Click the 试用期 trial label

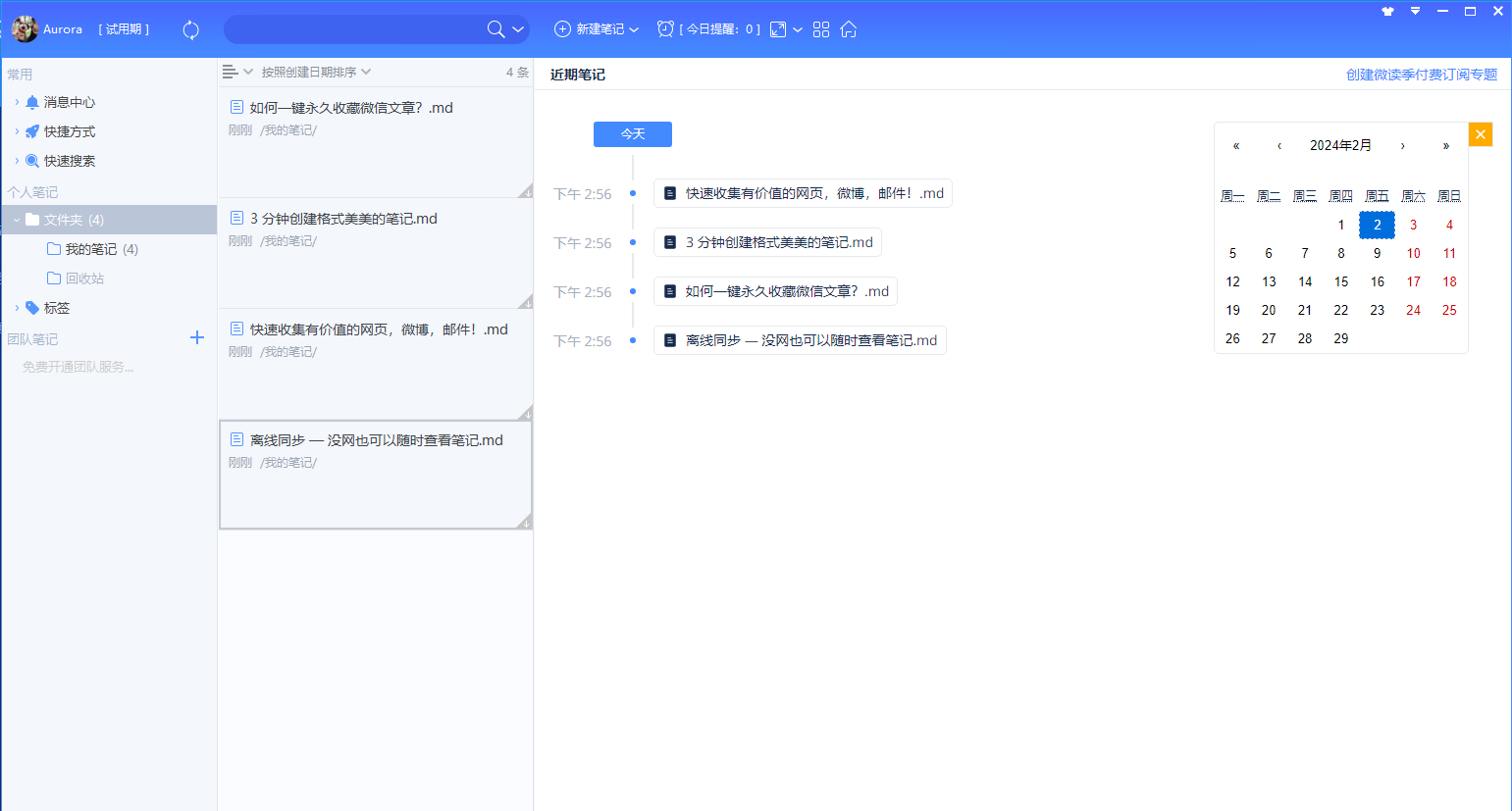pos(125,29)
